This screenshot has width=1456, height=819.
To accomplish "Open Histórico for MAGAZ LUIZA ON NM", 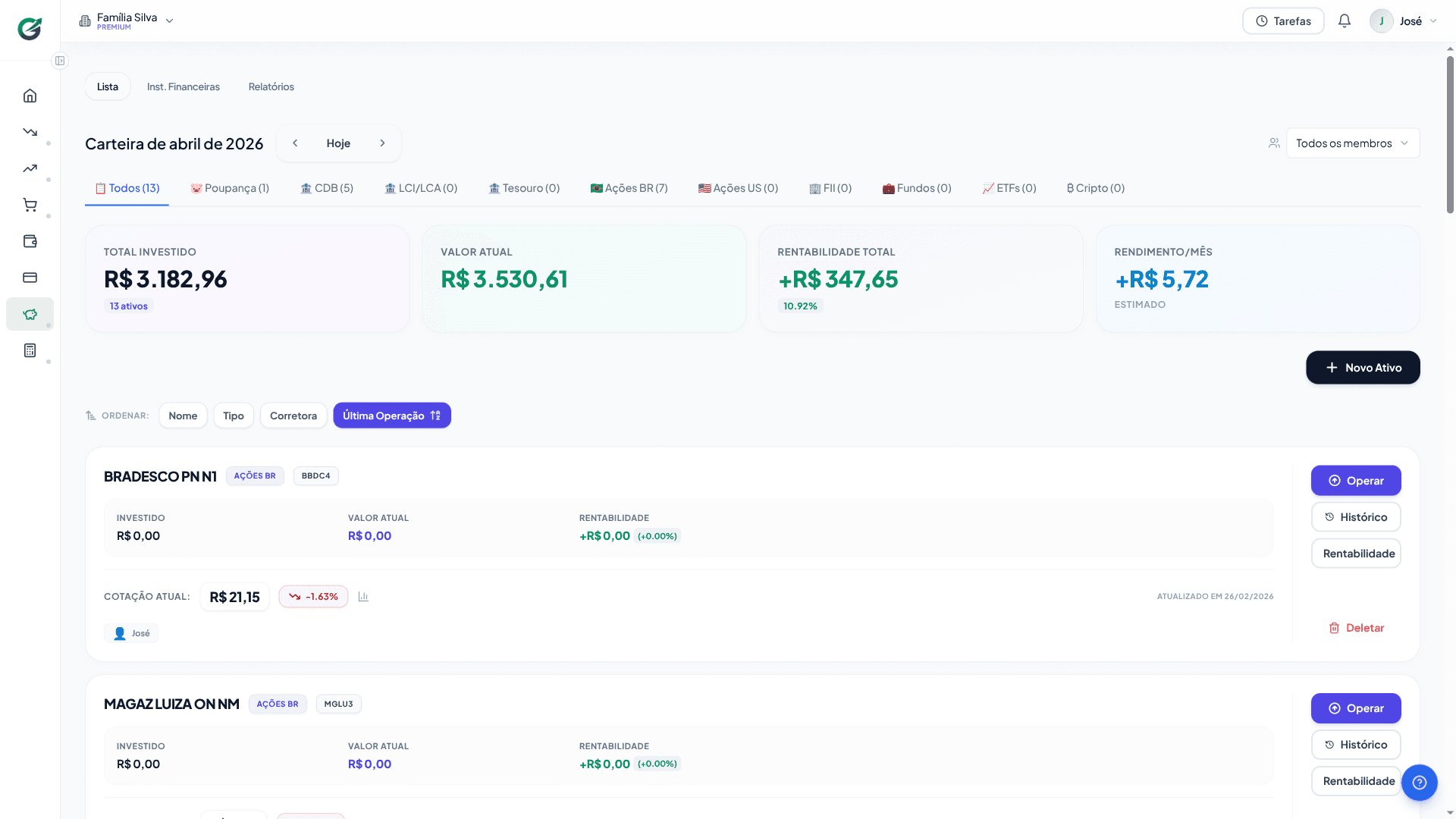I will click(1356, 745).
